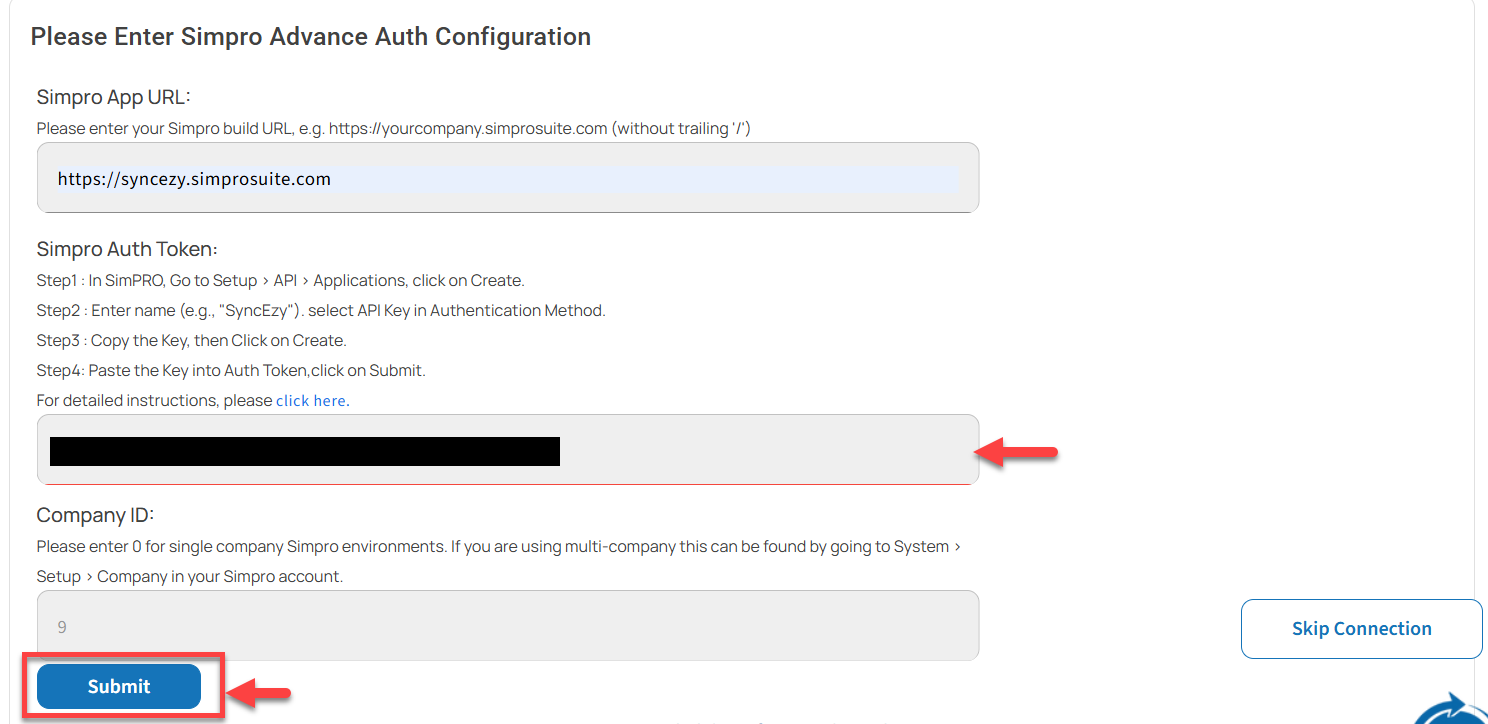Select the 'Simpro App URL:' label
This screenshot has width=1488, height=724.
tap(114, 97)
